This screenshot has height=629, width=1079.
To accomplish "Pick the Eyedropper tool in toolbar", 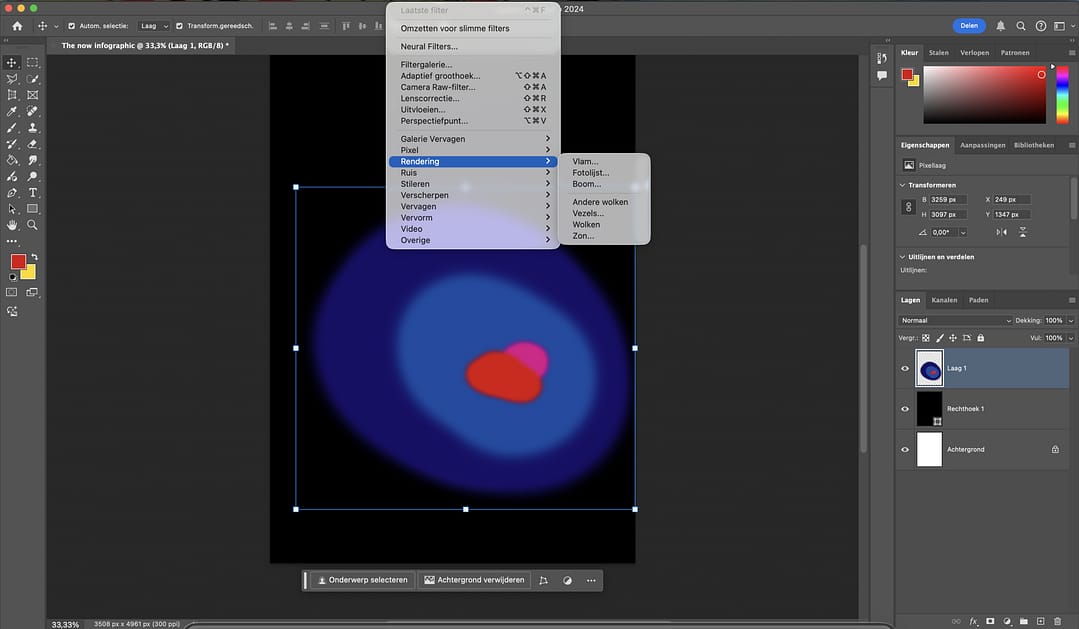I will 12,111.
